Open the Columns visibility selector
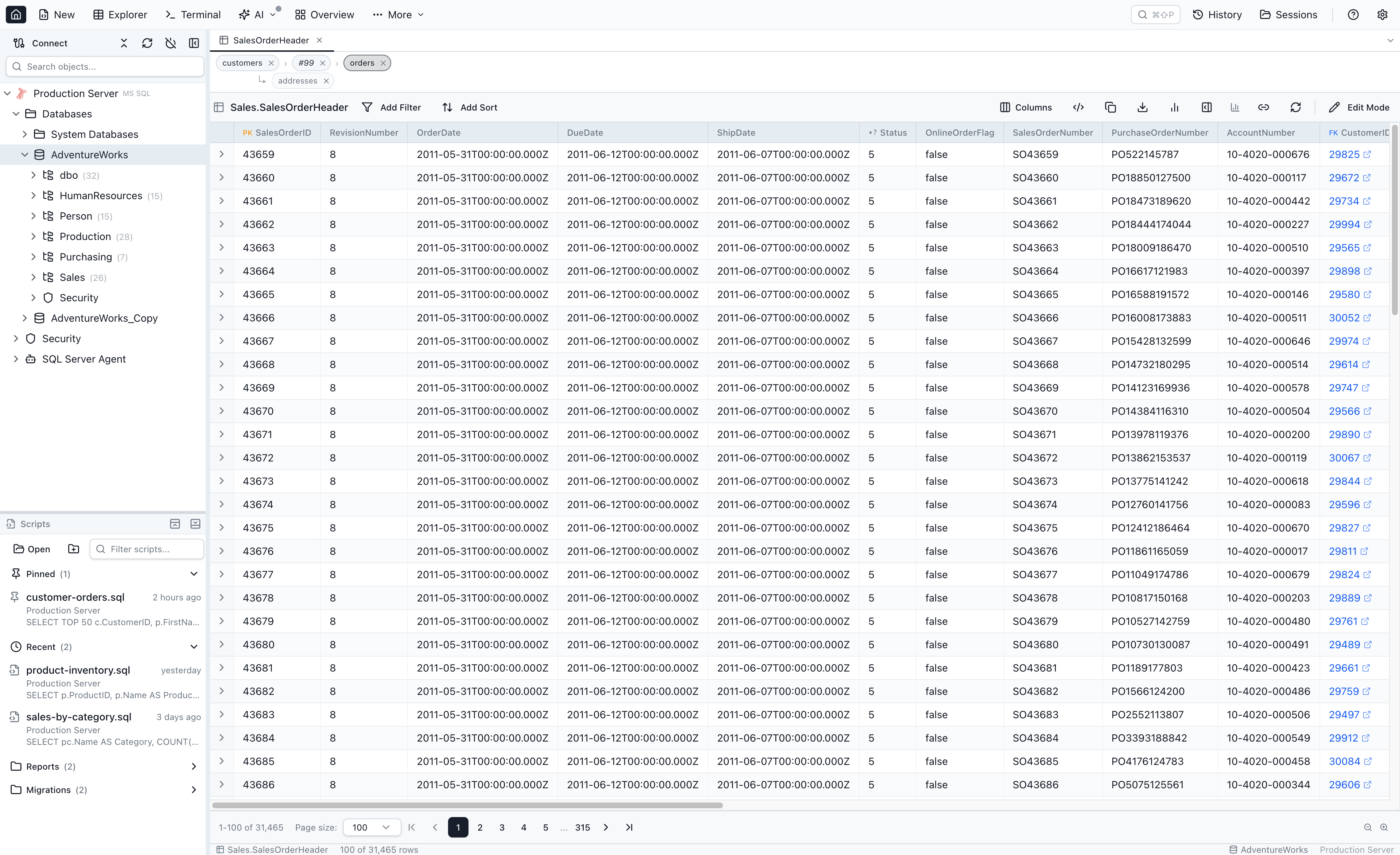1400x855 pixels. coord(1026,108)
